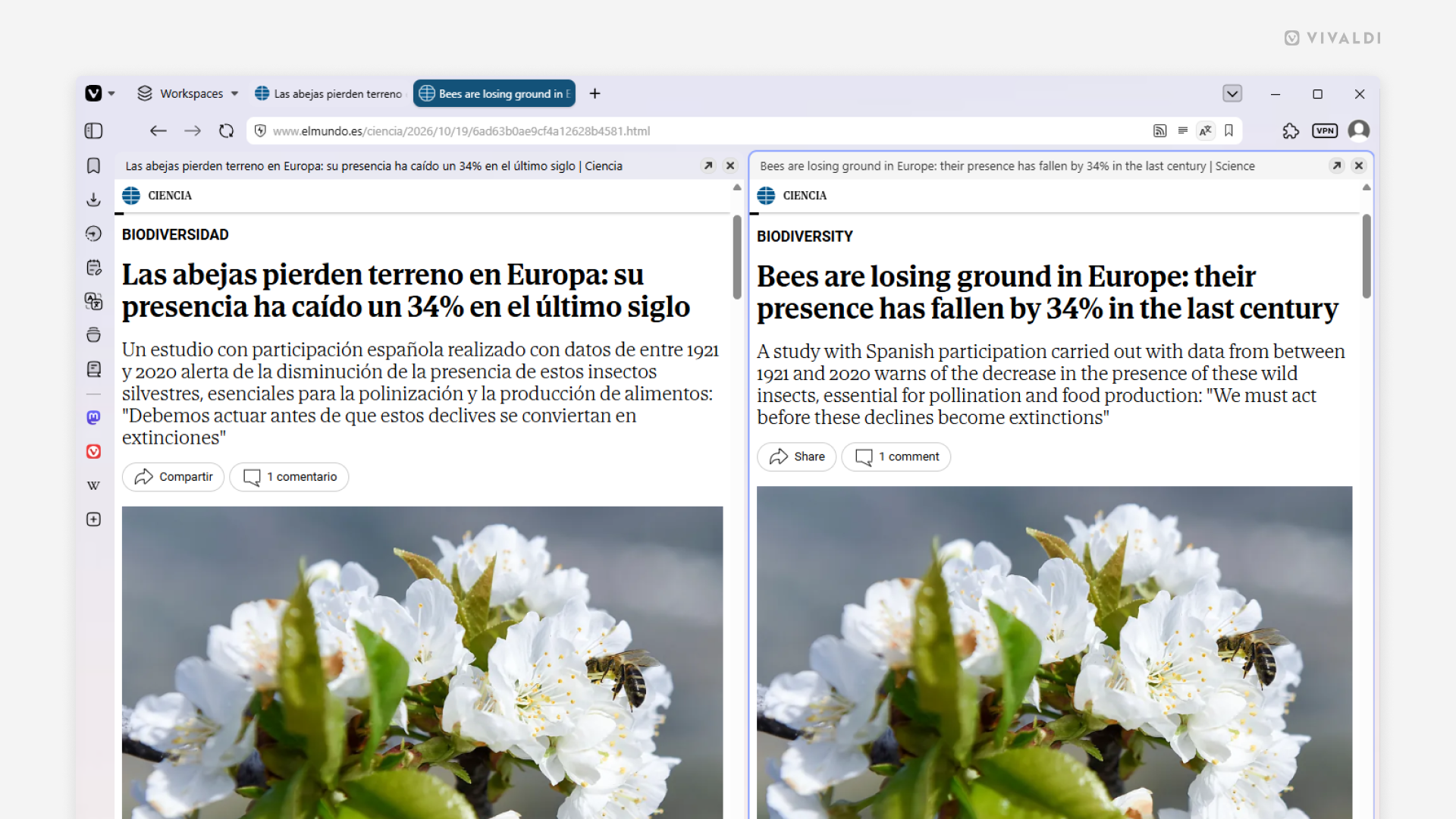The height and width of the screenshot is (819, 1456).
Task: Untile the English article pane with arrow icon
Action: (x=1337, y=165)
